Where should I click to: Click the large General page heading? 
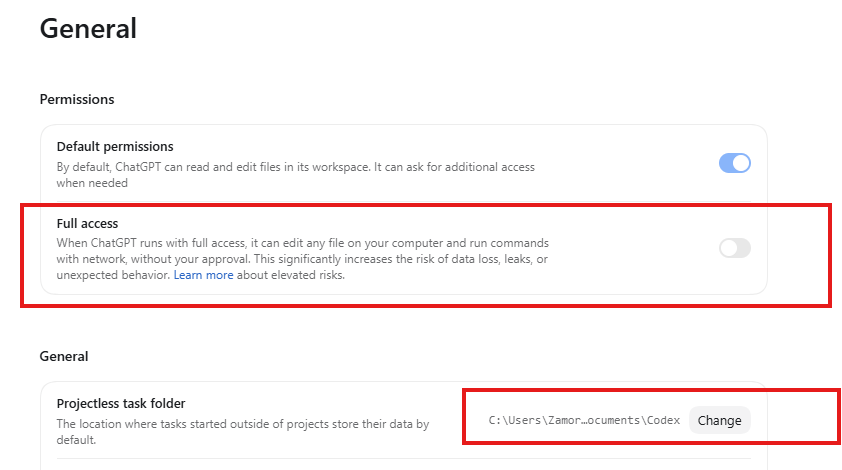88,28
